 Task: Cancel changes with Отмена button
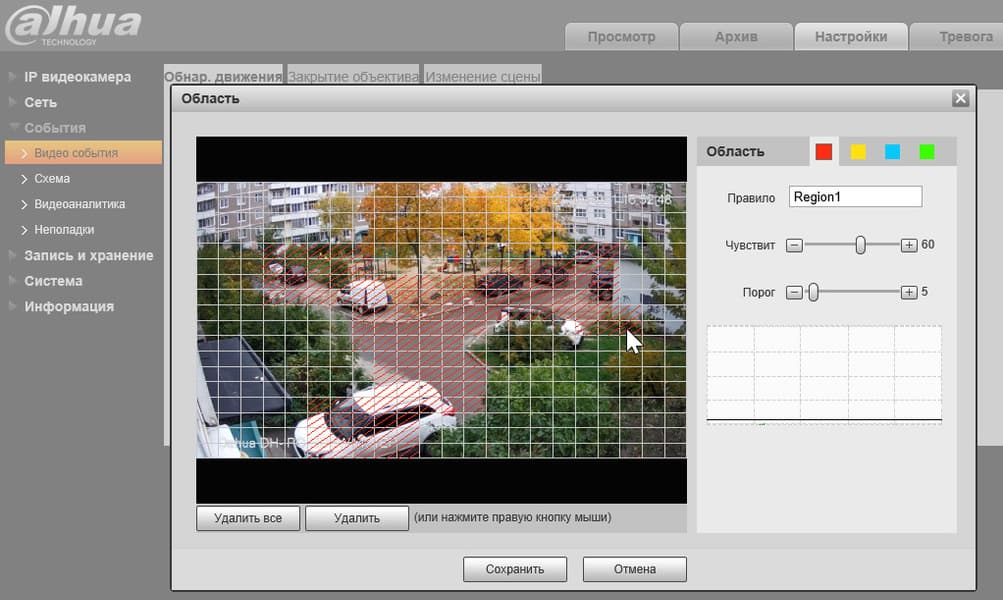coord(635,569)
